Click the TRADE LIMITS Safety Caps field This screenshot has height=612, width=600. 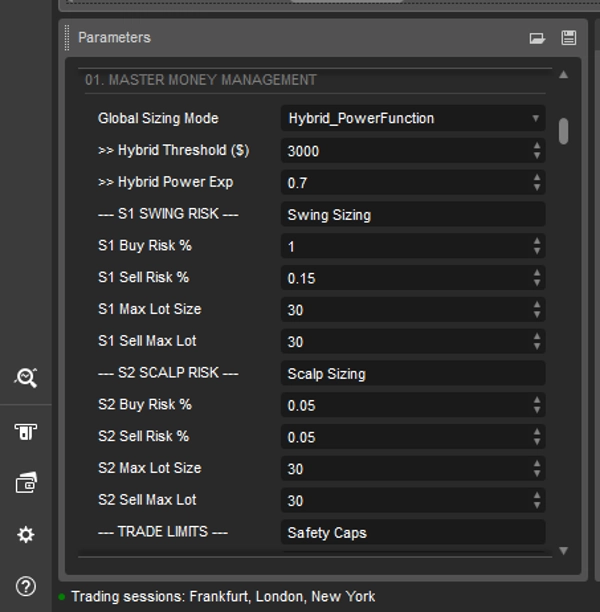point(412,532)
